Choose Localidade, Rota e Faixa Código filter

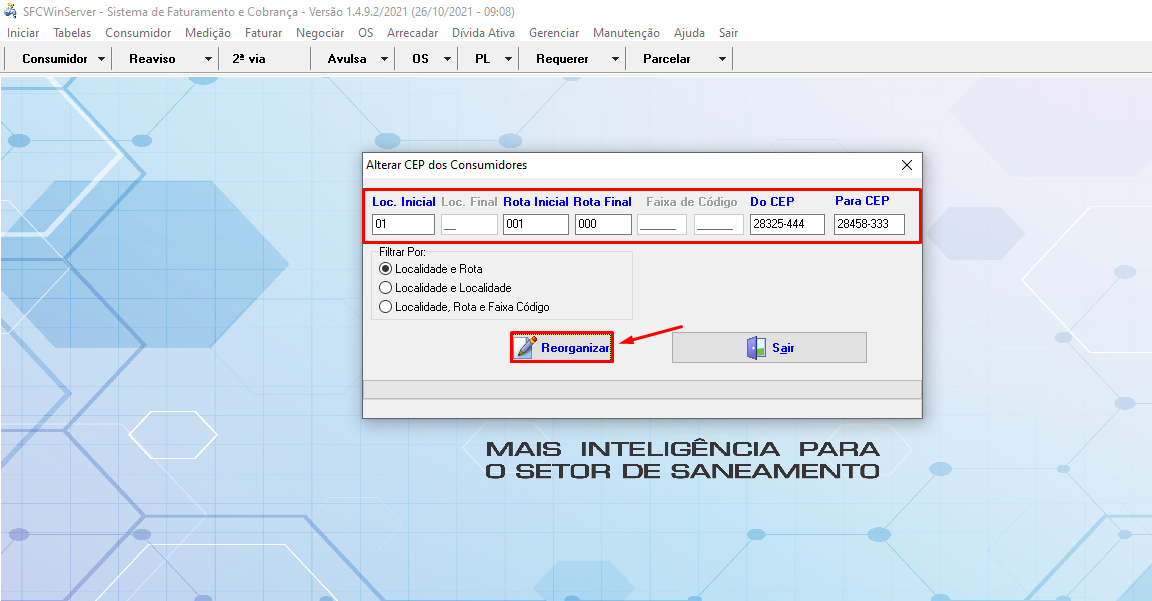385,307
